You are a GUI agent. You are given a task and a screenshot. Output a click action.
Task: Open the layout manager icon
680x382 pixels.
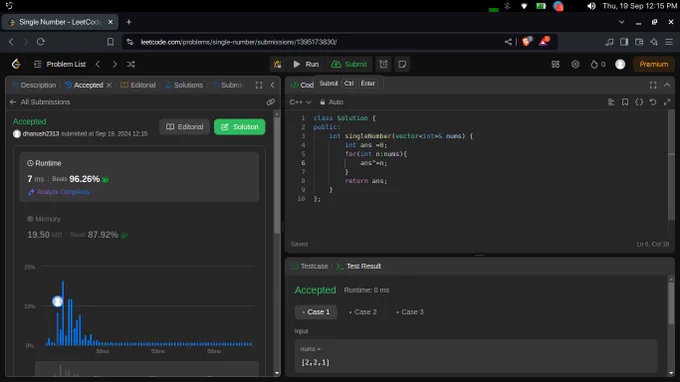coord(556,64)
